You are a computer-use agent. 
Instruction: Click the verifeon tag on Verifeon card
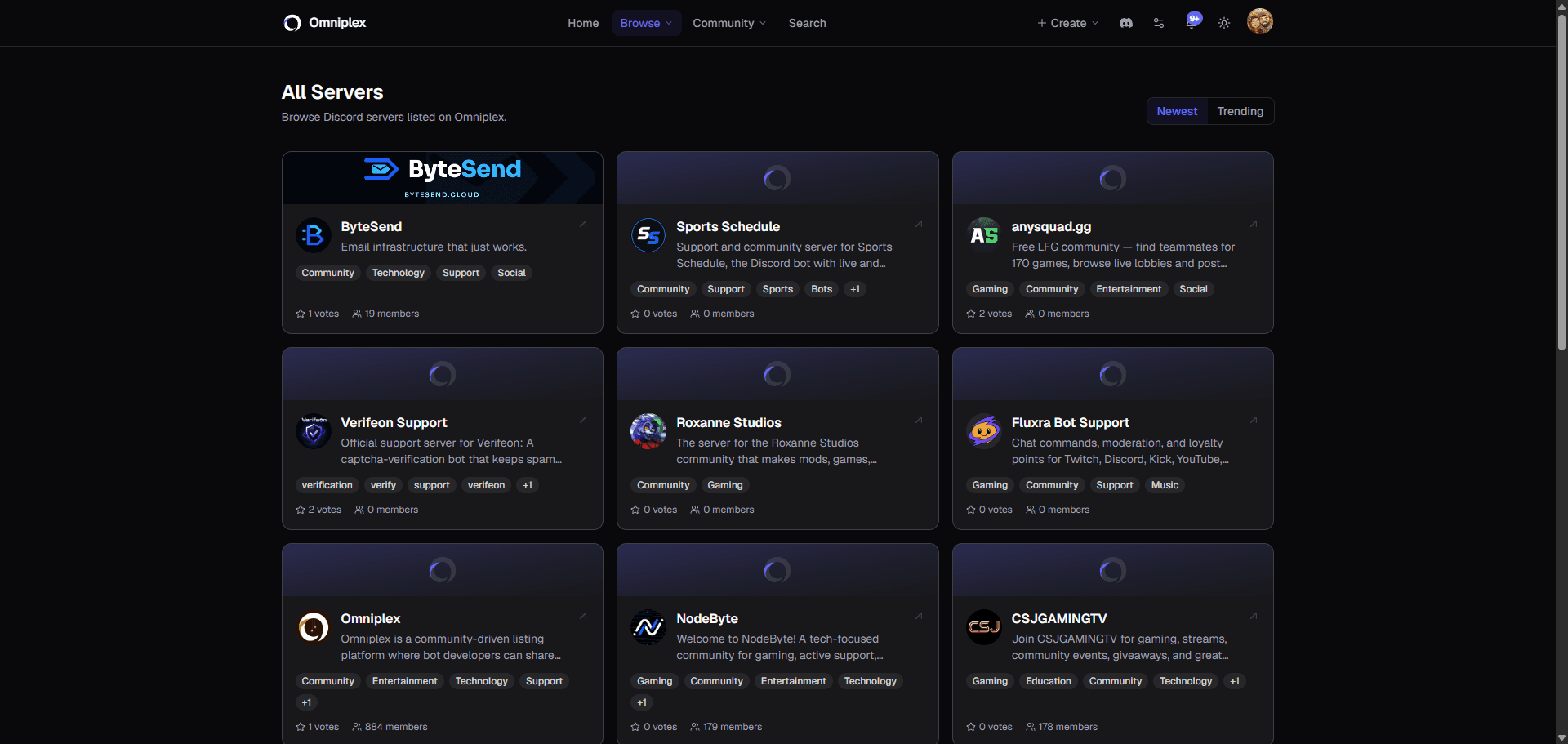pos(486,485)
